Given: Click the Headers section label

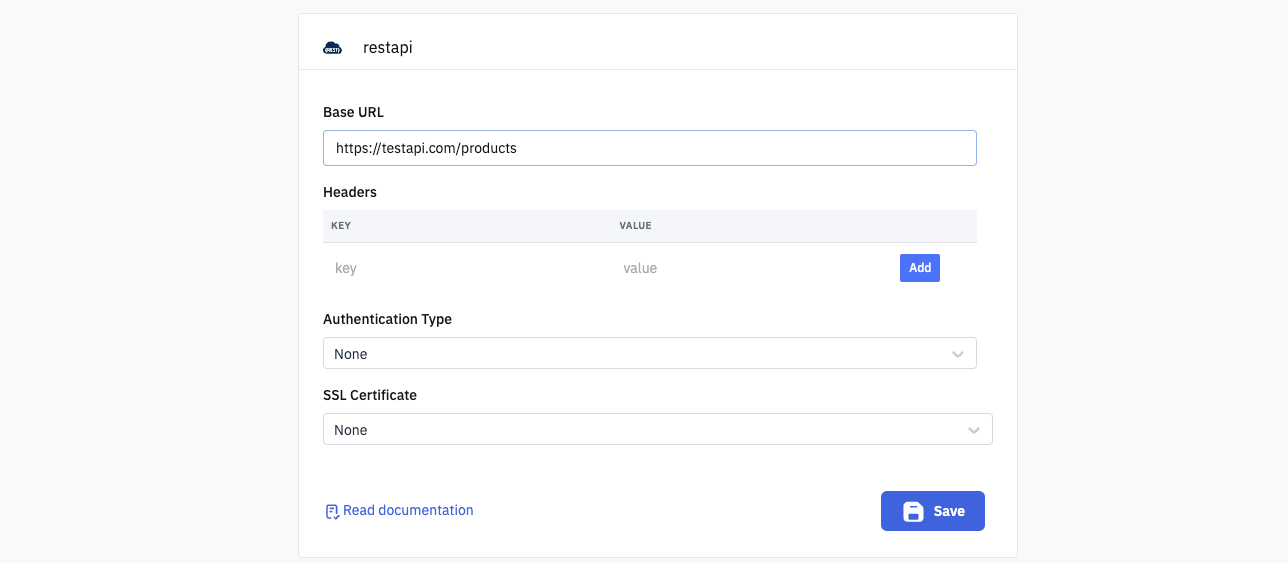Looking at the screenshot, I should [350, 192].
